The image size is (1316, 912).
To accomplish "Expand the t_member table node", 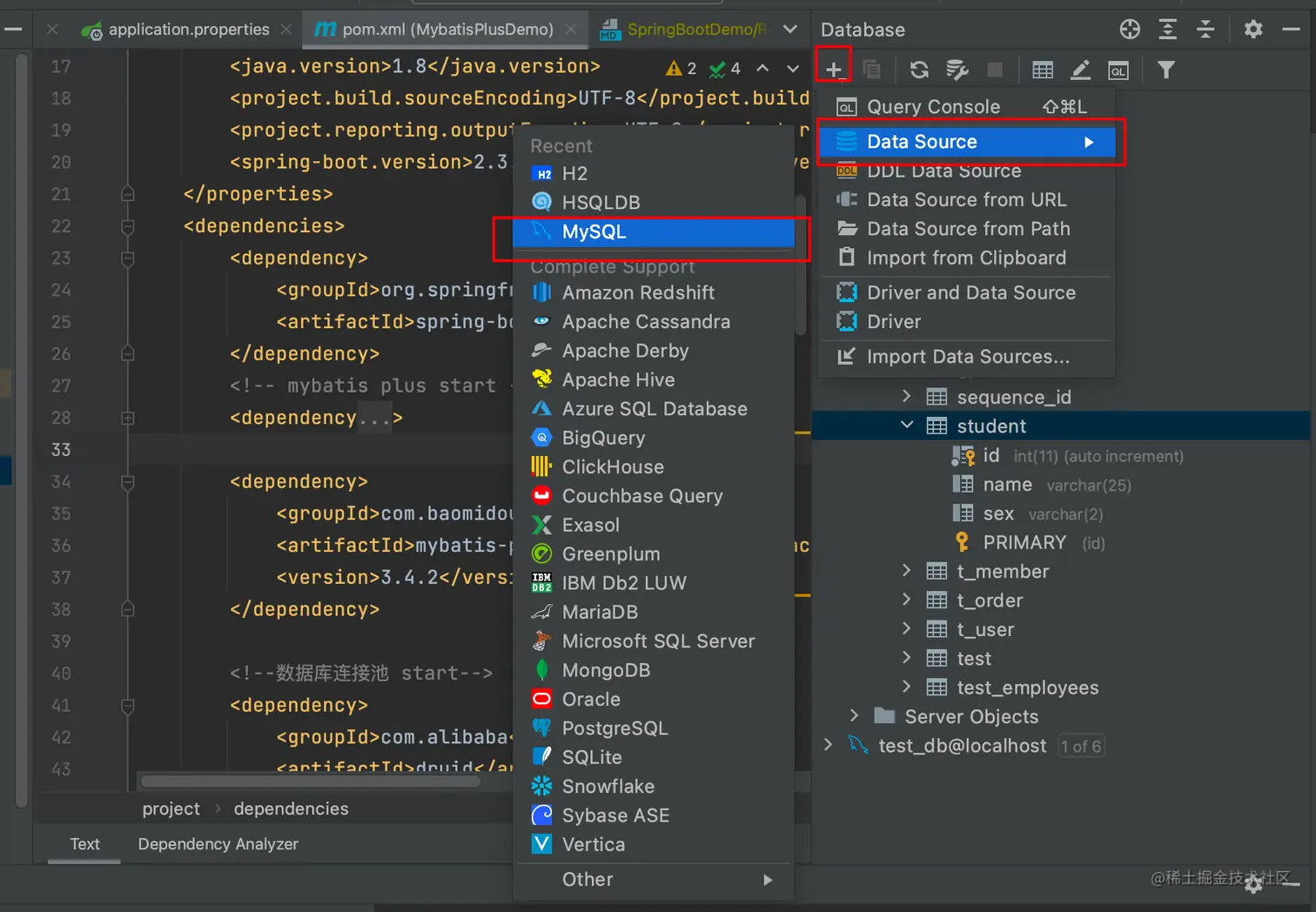I will [906, 571].
